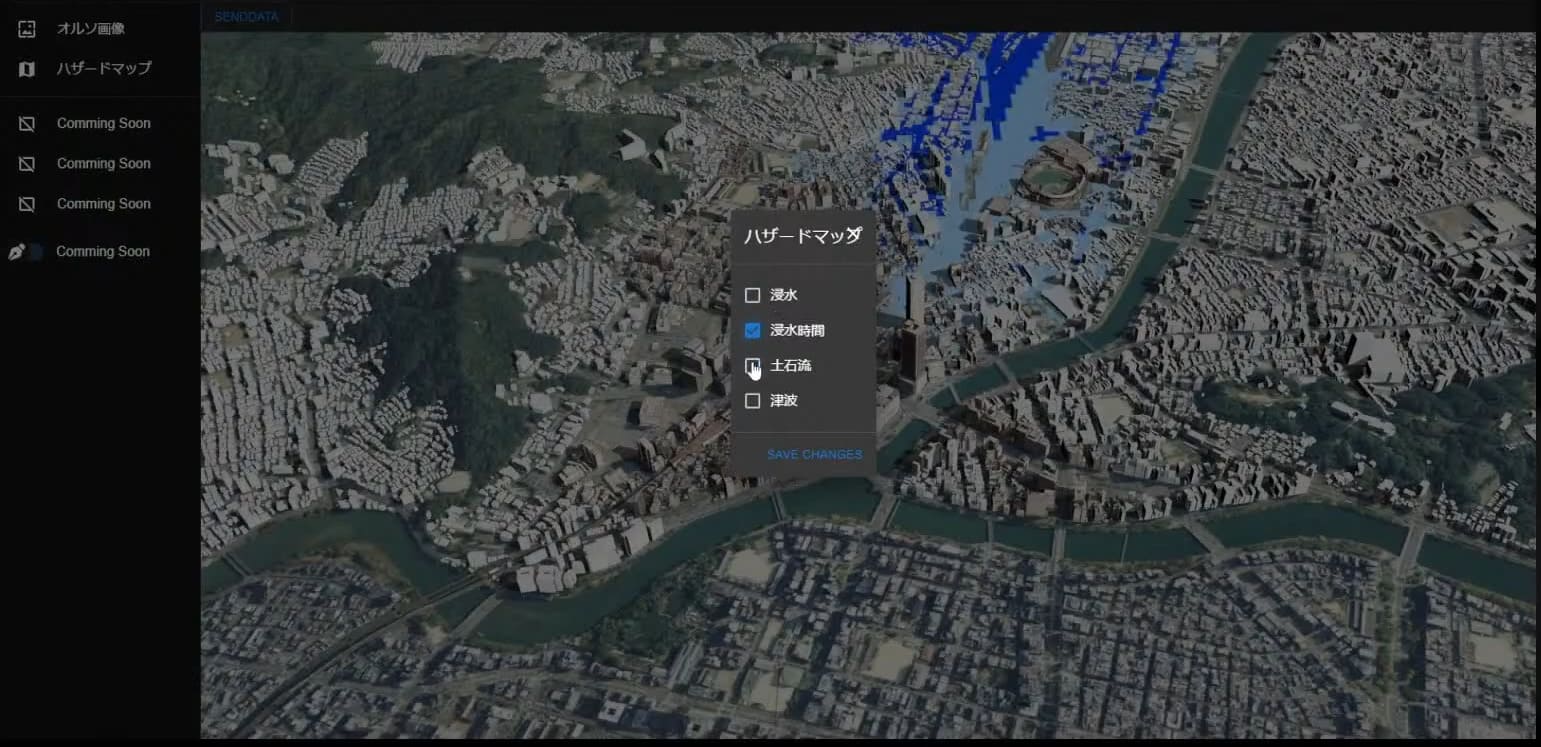This screenshot has width=1541, height=747.
Task: Open the SENDDATA tab at top
Action: click(247, 17)
